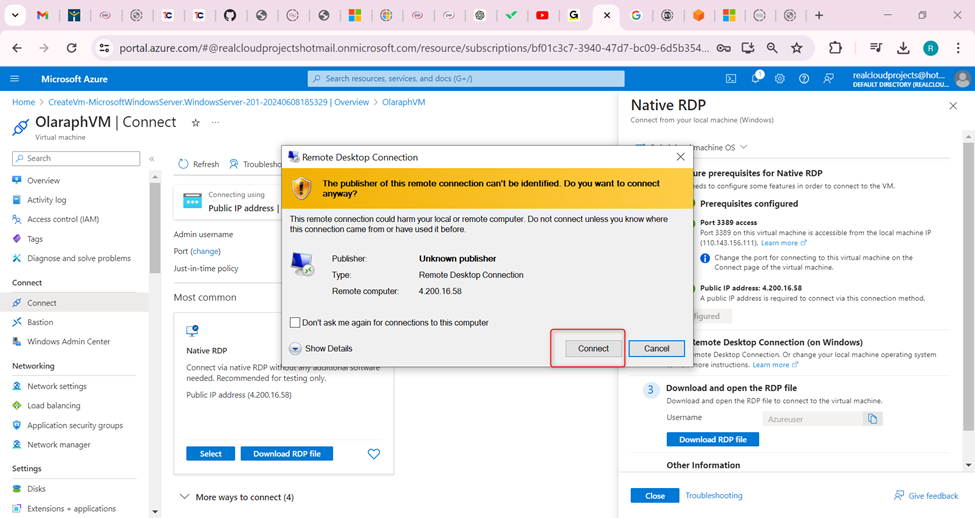Image resolution: width=975 pixels, height=518 pixels.
Task: Click Select on the Native RDP card
Action: click(x=210, y=454)
